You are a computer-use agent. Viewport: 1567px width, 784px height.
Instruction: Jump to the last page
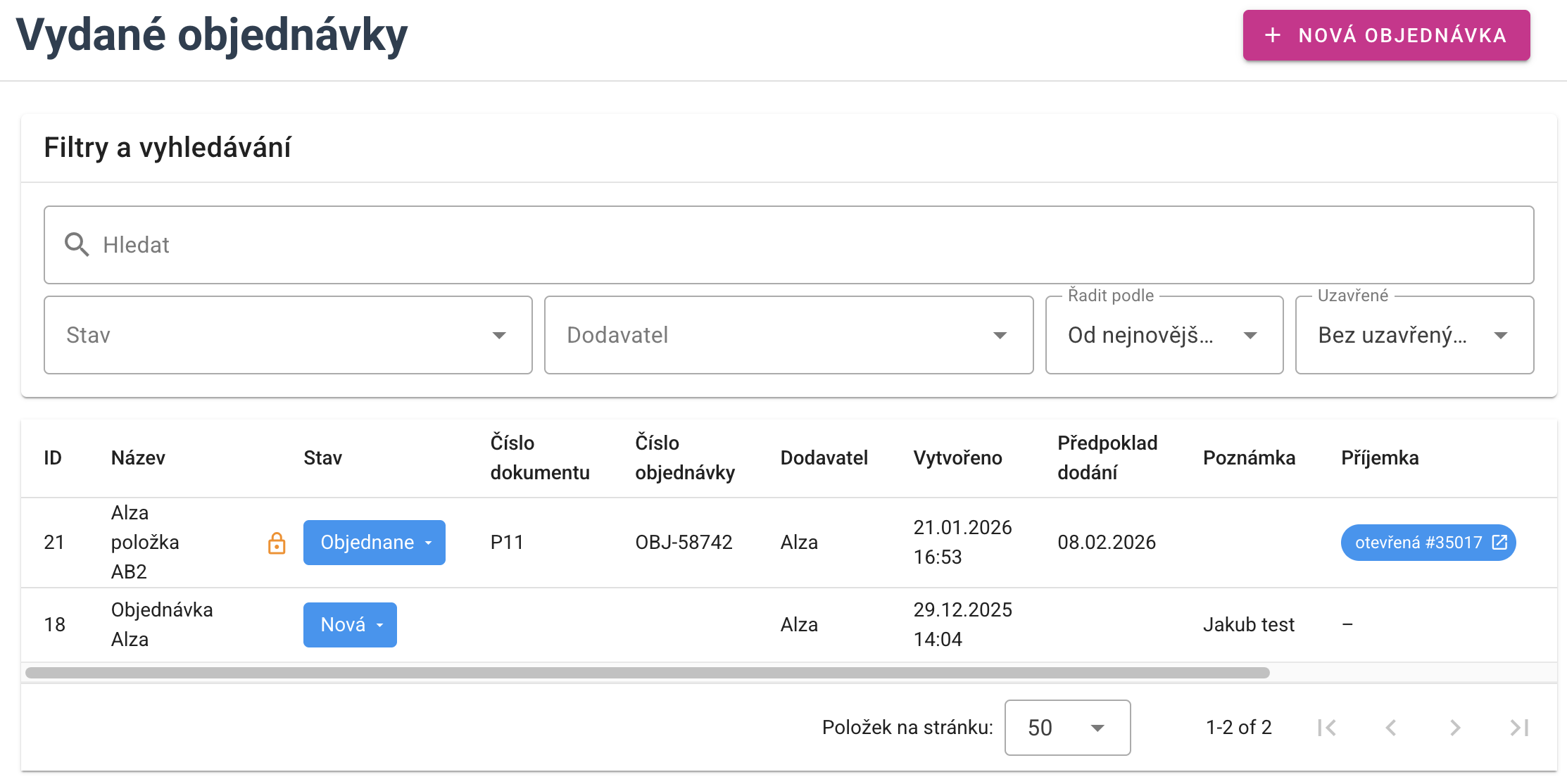tap(1519, 728)
